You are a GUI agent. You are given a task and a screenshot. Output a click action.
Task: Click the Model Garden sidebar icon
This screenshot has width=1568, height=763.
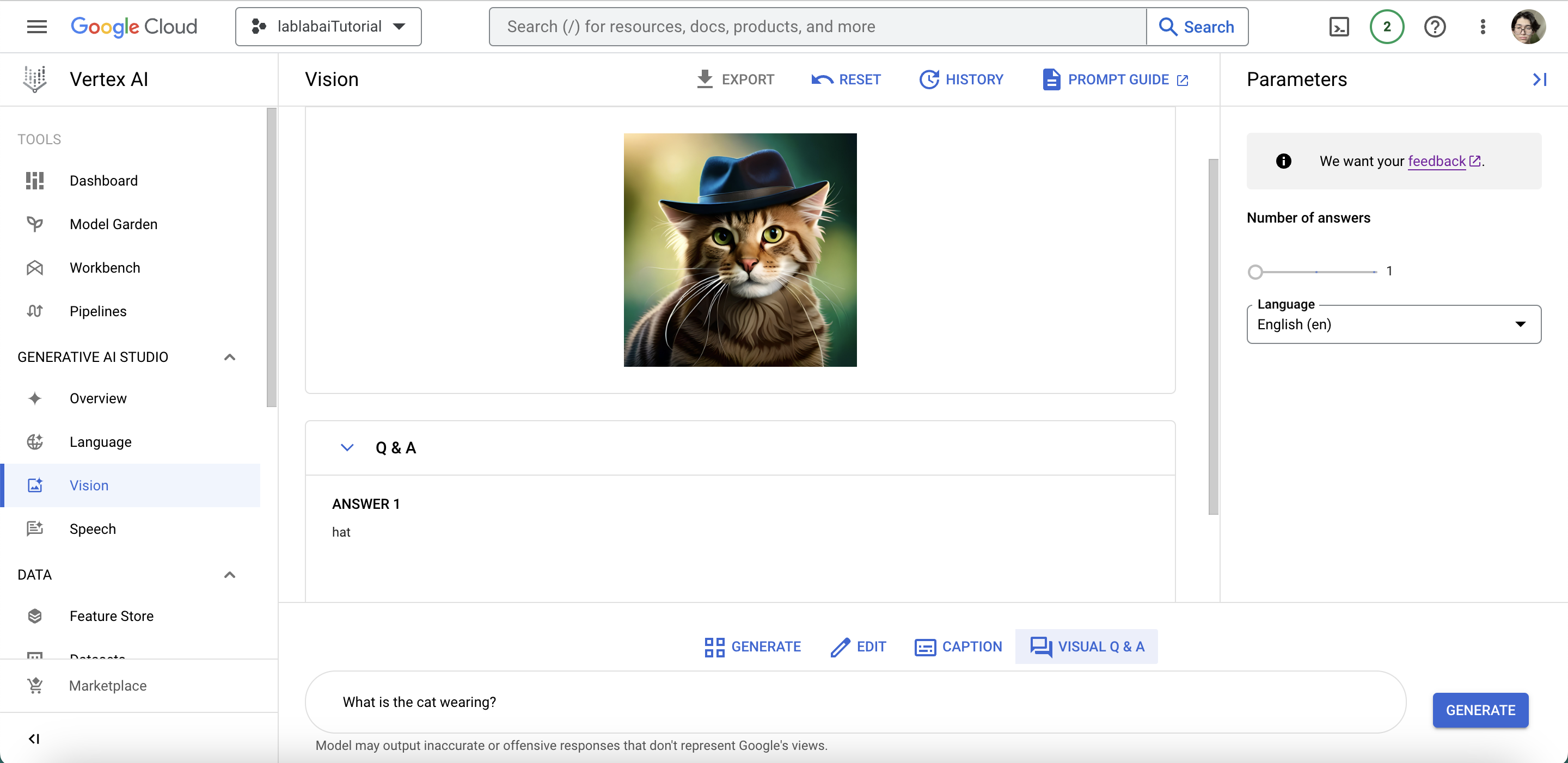pyautogui.click(x=35, y=224)
